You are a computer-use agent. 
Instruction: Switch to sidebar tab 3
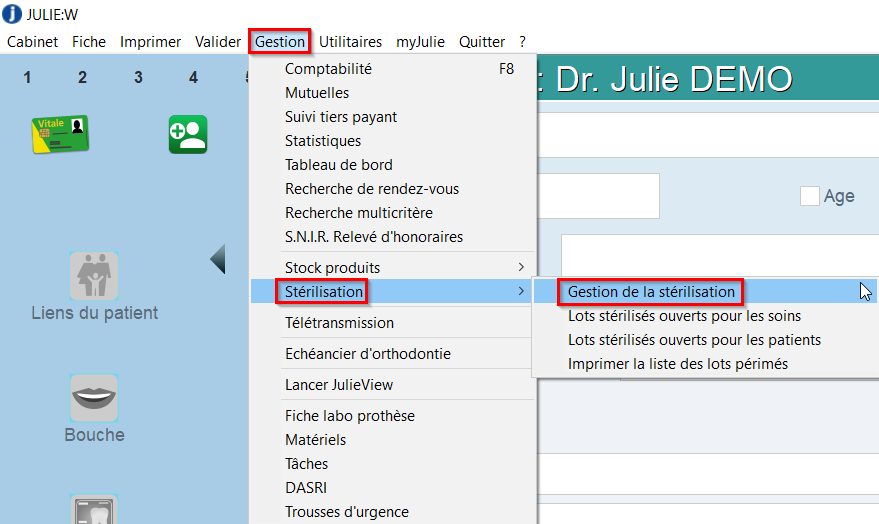138,77
